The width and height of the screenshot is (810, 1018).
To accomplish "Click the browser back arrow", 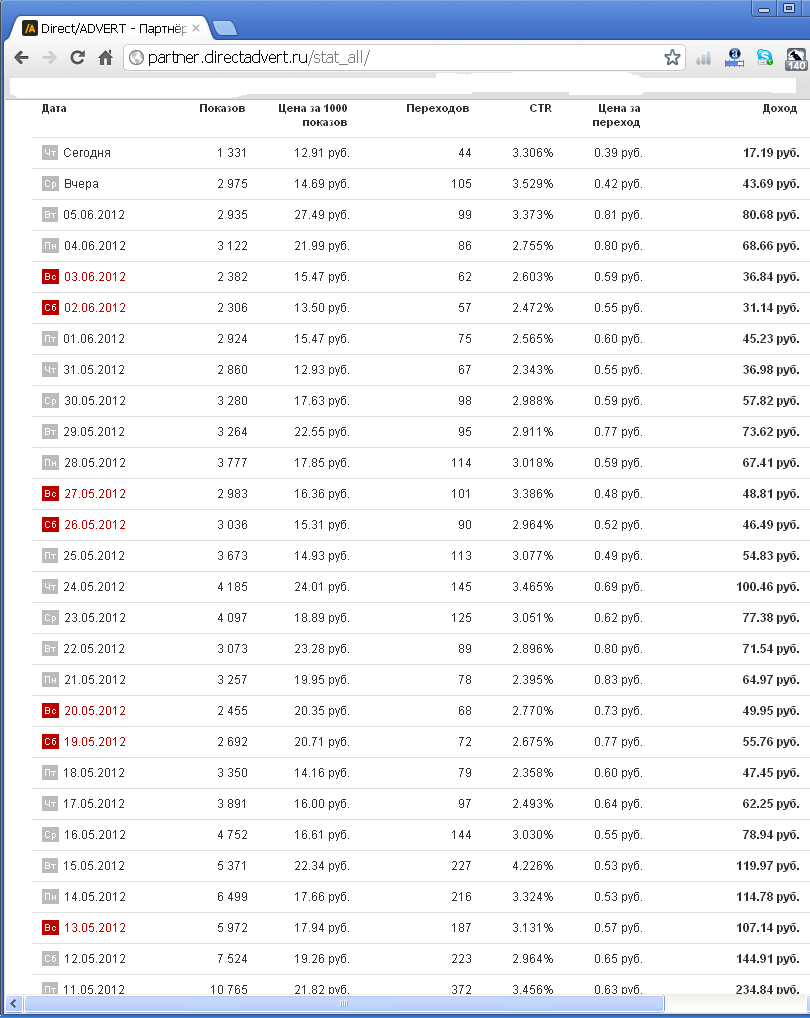I will coord(20,58).
